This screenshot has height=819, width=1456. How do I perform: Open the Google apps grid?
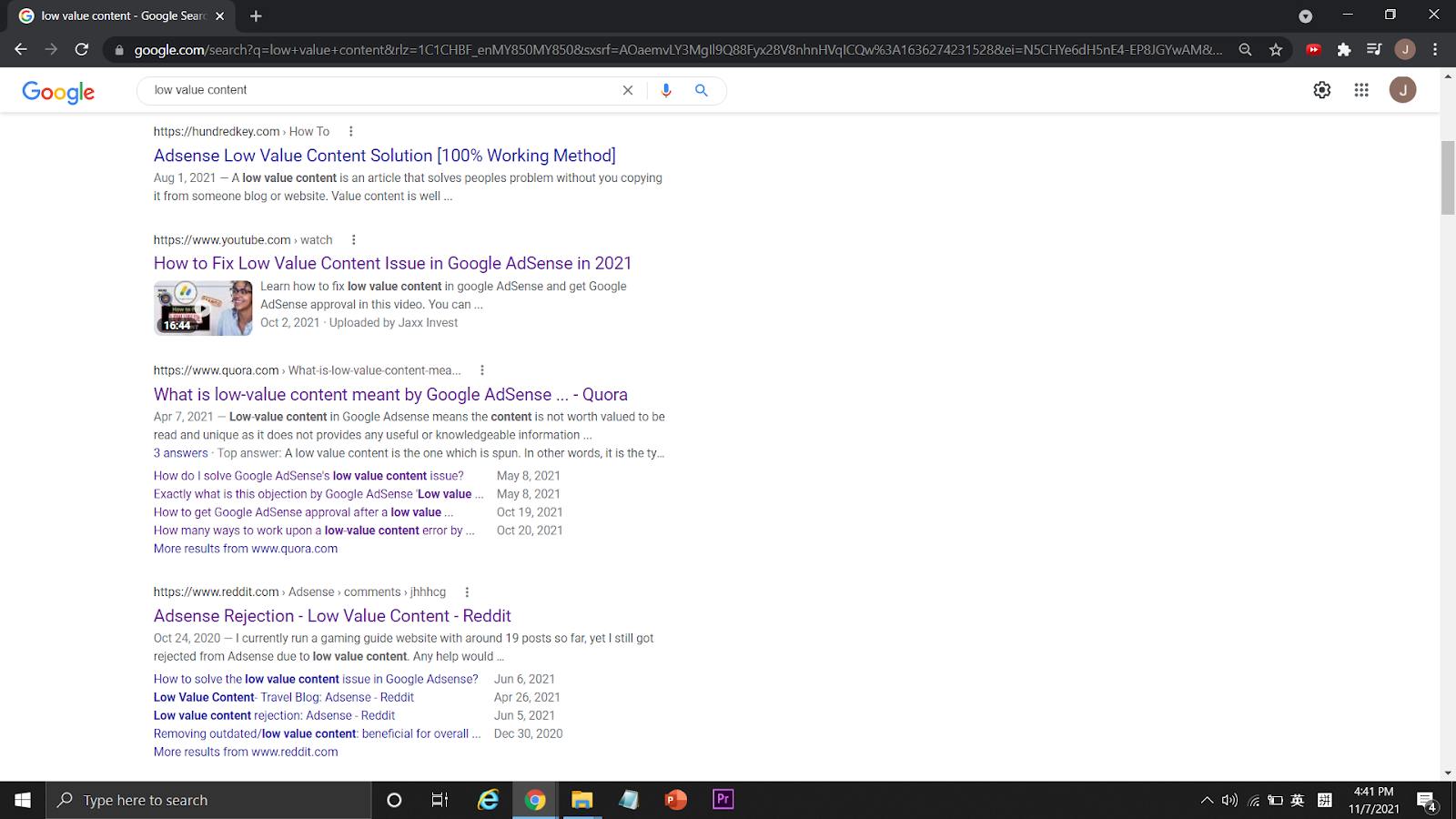click(1361, 90)
